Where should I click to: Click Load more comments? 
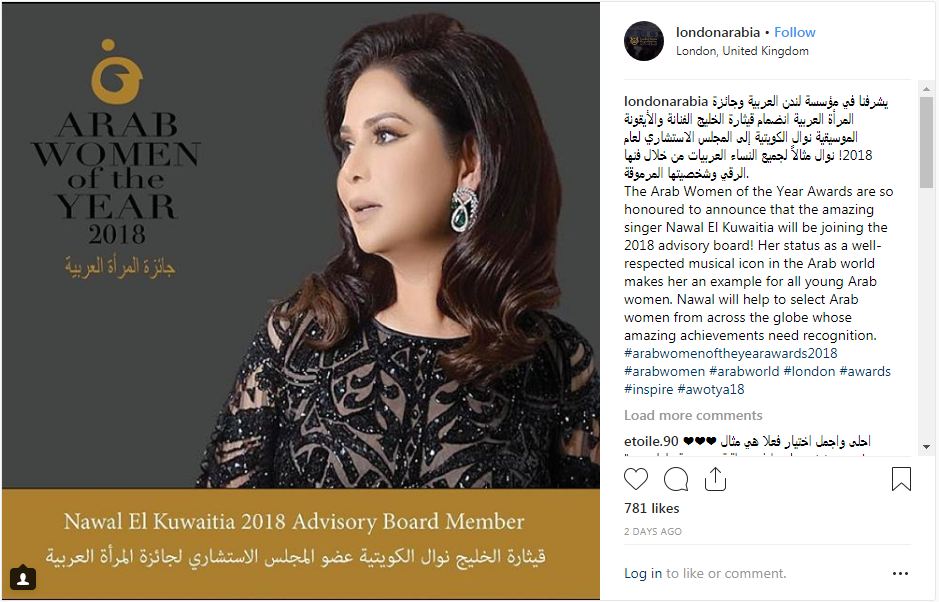coord(693,415)
